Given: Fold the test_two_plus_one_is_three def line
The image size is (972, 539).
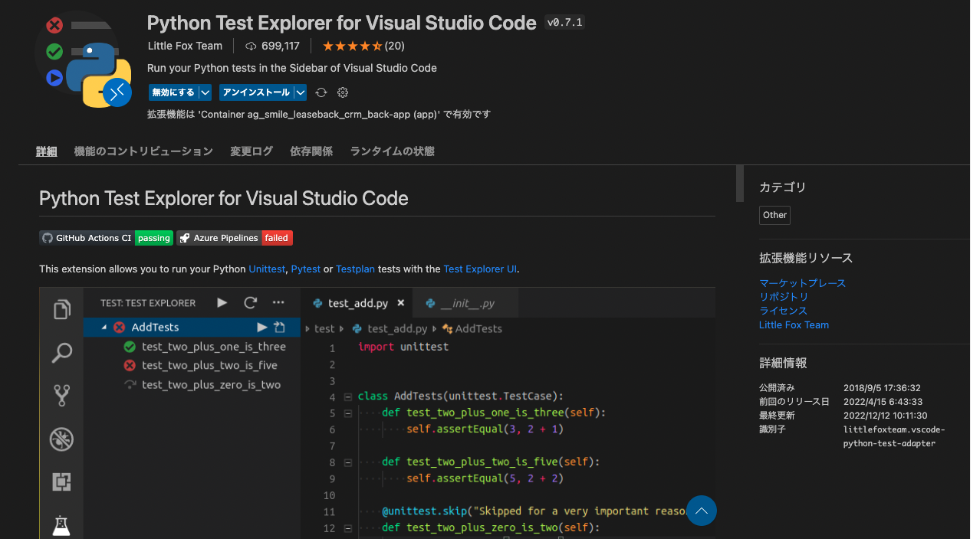Looking at the screenshot, I should [x=348, y=413].
